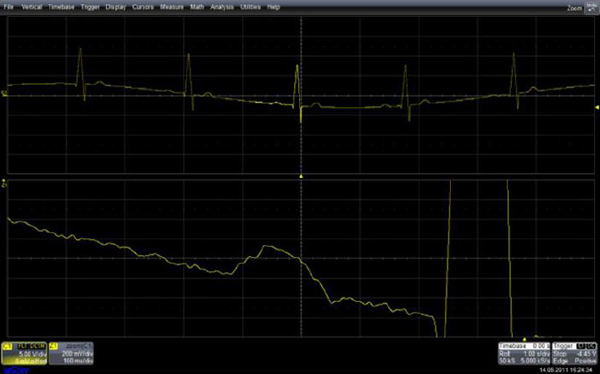Open the Trigger menu
The height and width of the screenshot is (374, 600).
pos(90,7)
